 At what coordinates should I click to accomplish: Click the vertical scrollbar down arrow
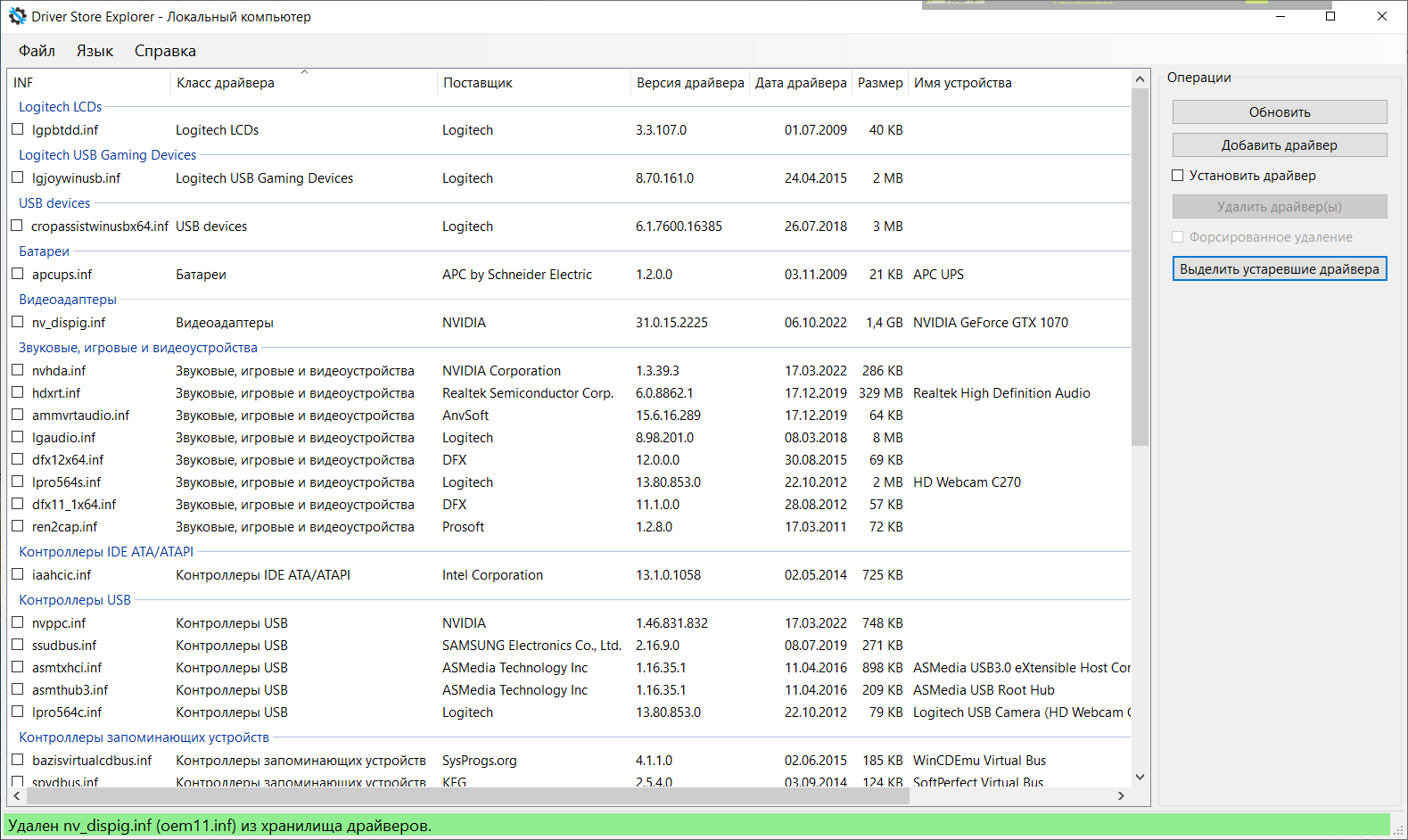(x=1140, y=778)
